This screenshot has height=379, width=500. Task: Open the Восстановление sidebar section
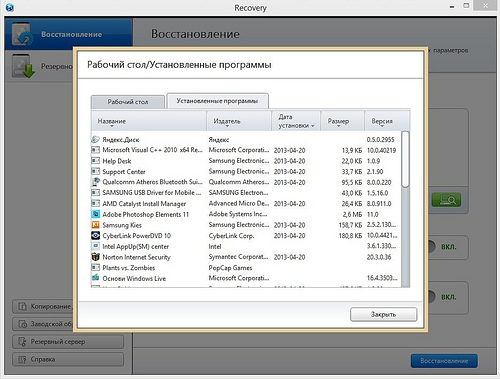[x=69, y=34]
